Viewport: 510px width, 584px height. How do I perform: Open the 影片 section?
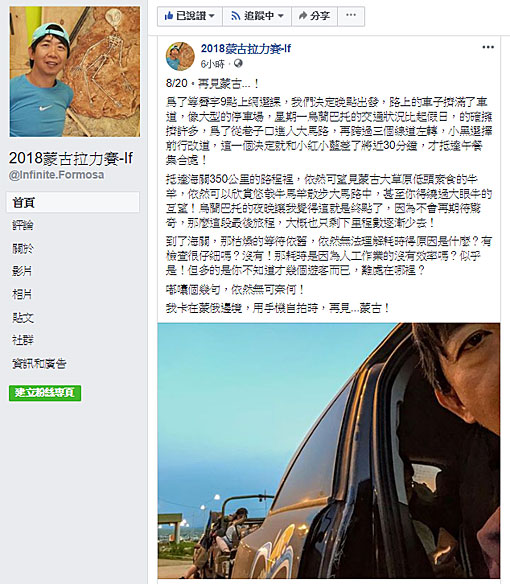coord(22,271)
